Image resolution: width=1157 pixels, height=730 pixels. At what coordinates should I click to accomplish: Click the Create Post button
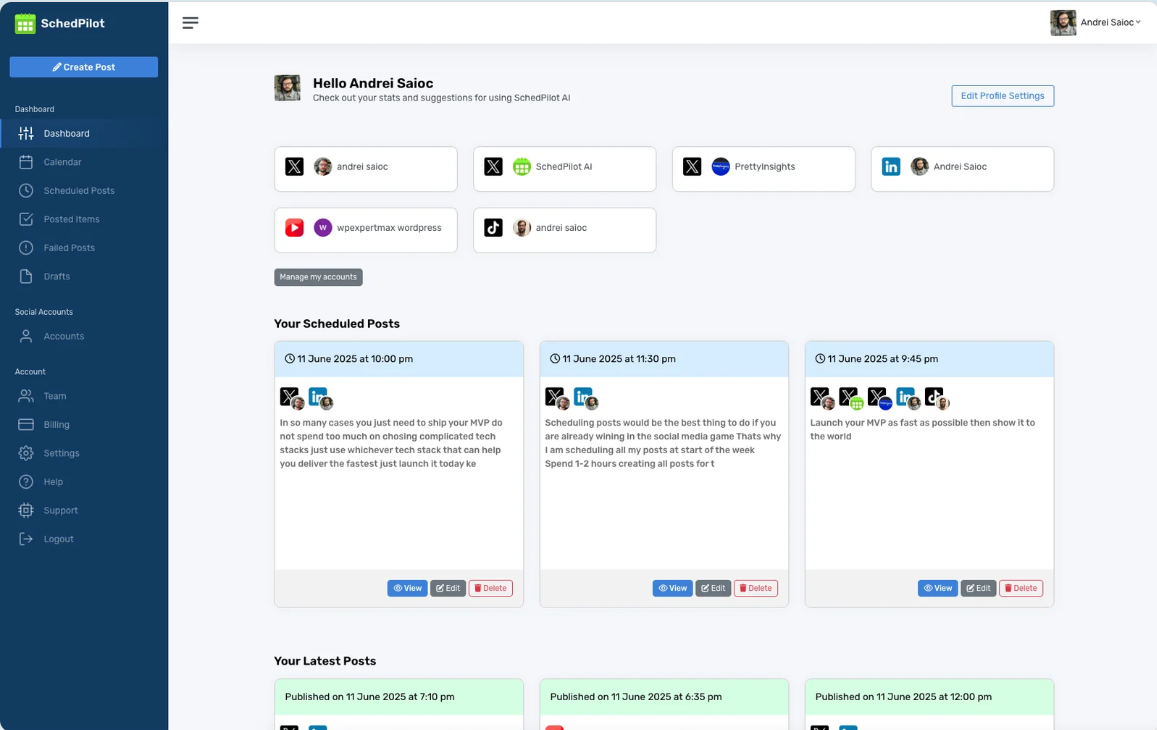[84, 67]
